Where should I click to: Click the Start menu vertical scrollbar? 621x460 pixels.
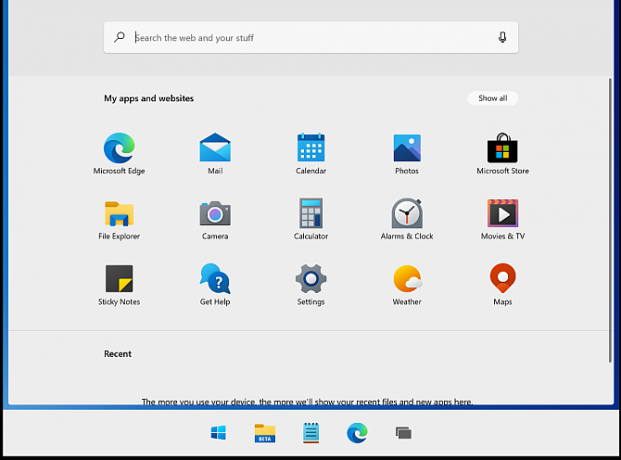[x=610, y=220]
